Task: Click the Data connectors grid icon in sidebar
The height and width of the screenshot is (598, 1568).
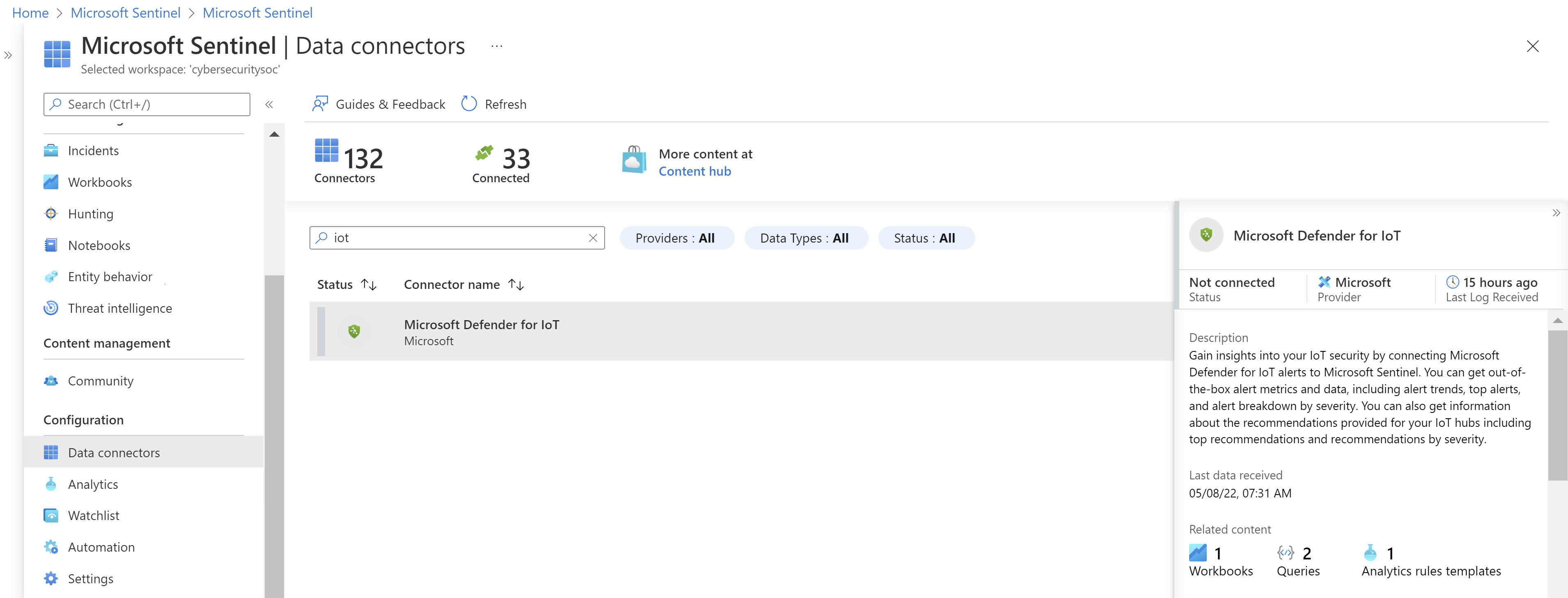Action: [x=51, y=453]
